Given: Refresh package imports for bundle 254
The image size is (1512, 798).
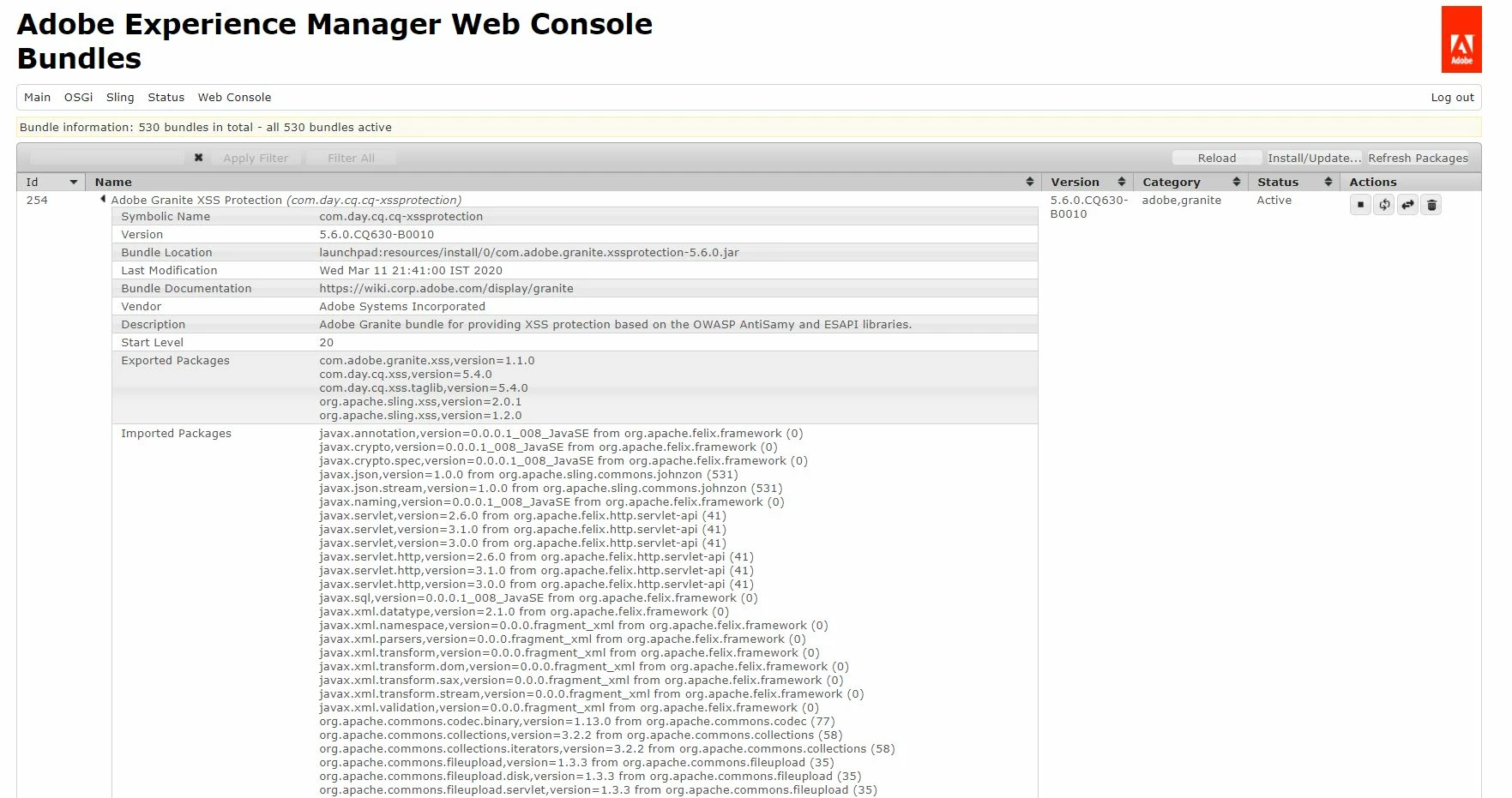Looking at the screenshot, I should click(1384, 205).
